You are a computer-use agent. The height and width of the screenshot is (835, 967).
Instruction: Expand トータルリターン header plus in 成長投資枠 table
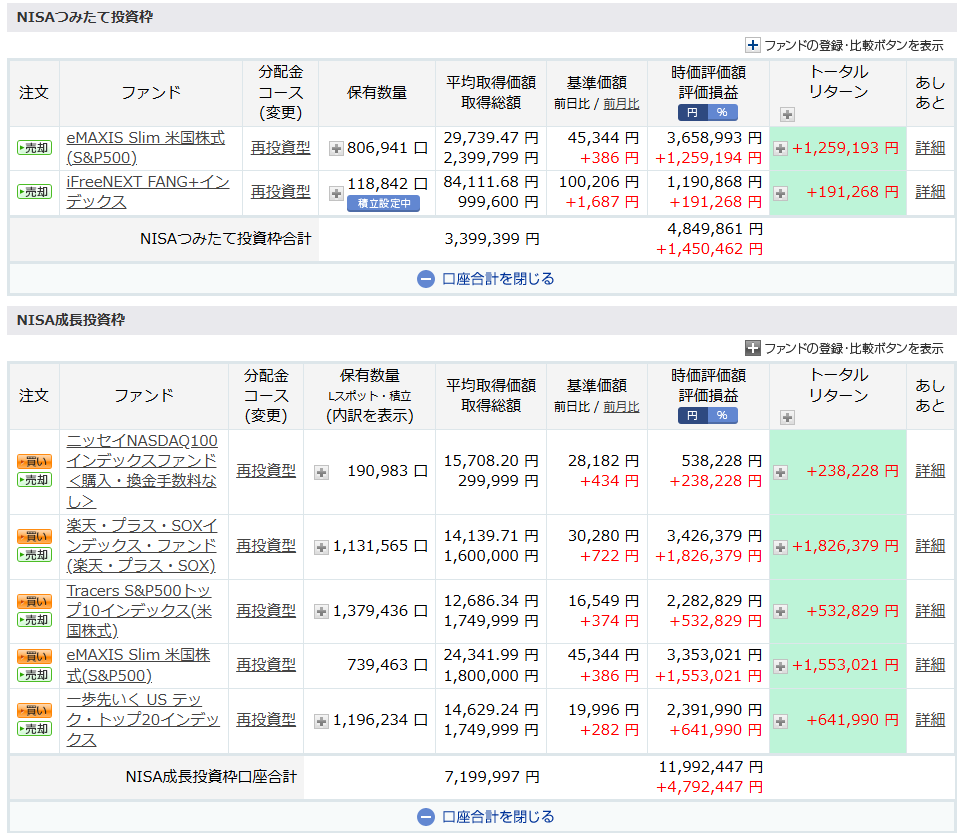(x=787, y=418)
